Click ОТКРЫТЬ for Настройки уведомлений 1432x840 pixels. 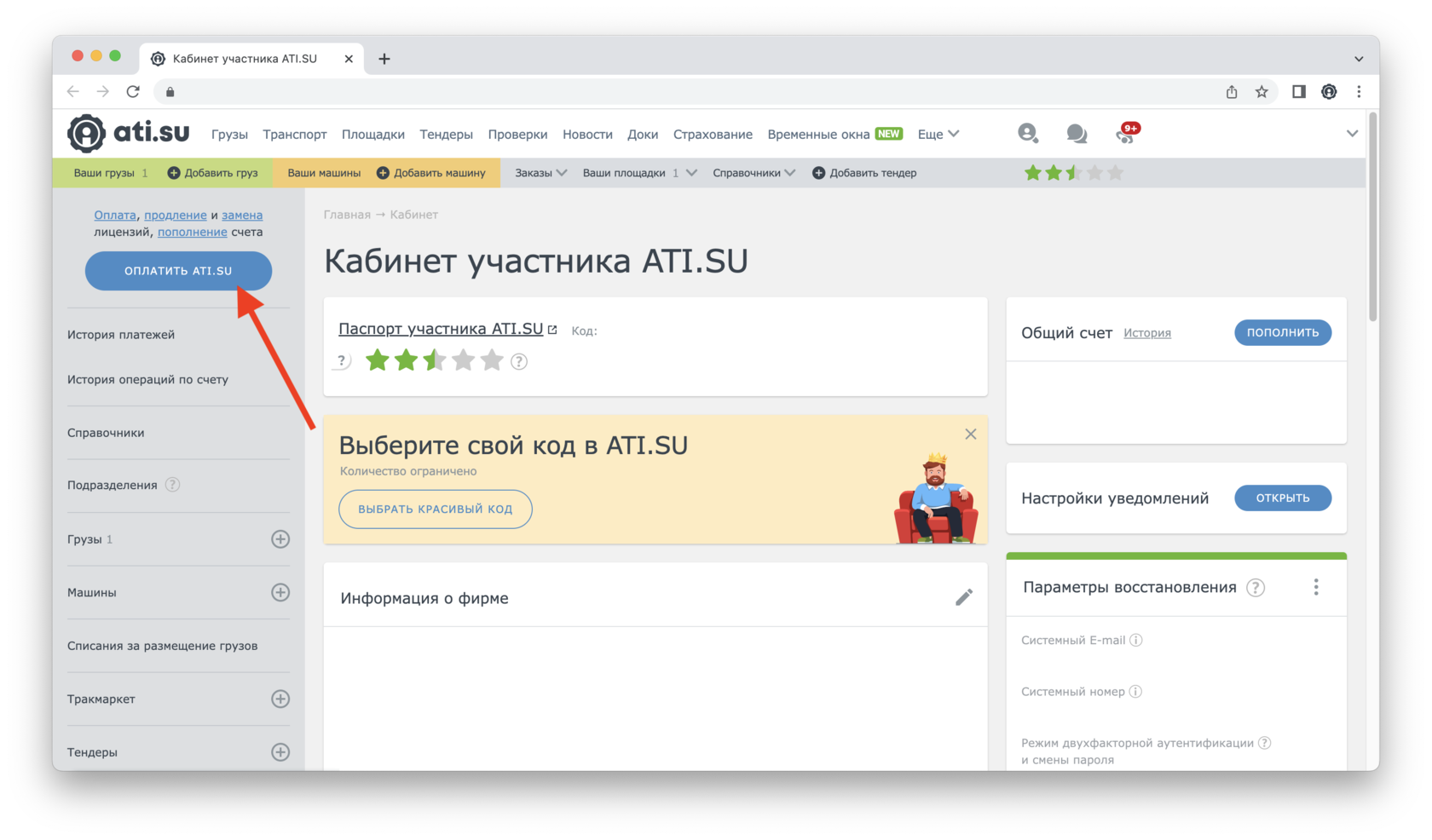(x=1283, y=498)
